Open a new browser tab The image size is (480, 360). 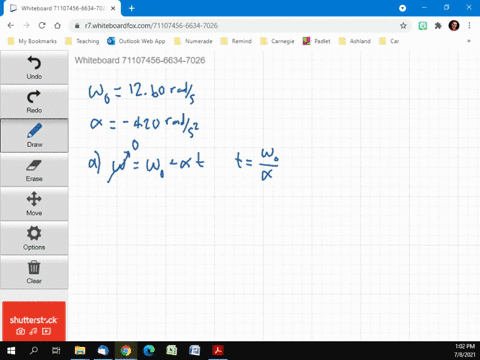(132, 8)
